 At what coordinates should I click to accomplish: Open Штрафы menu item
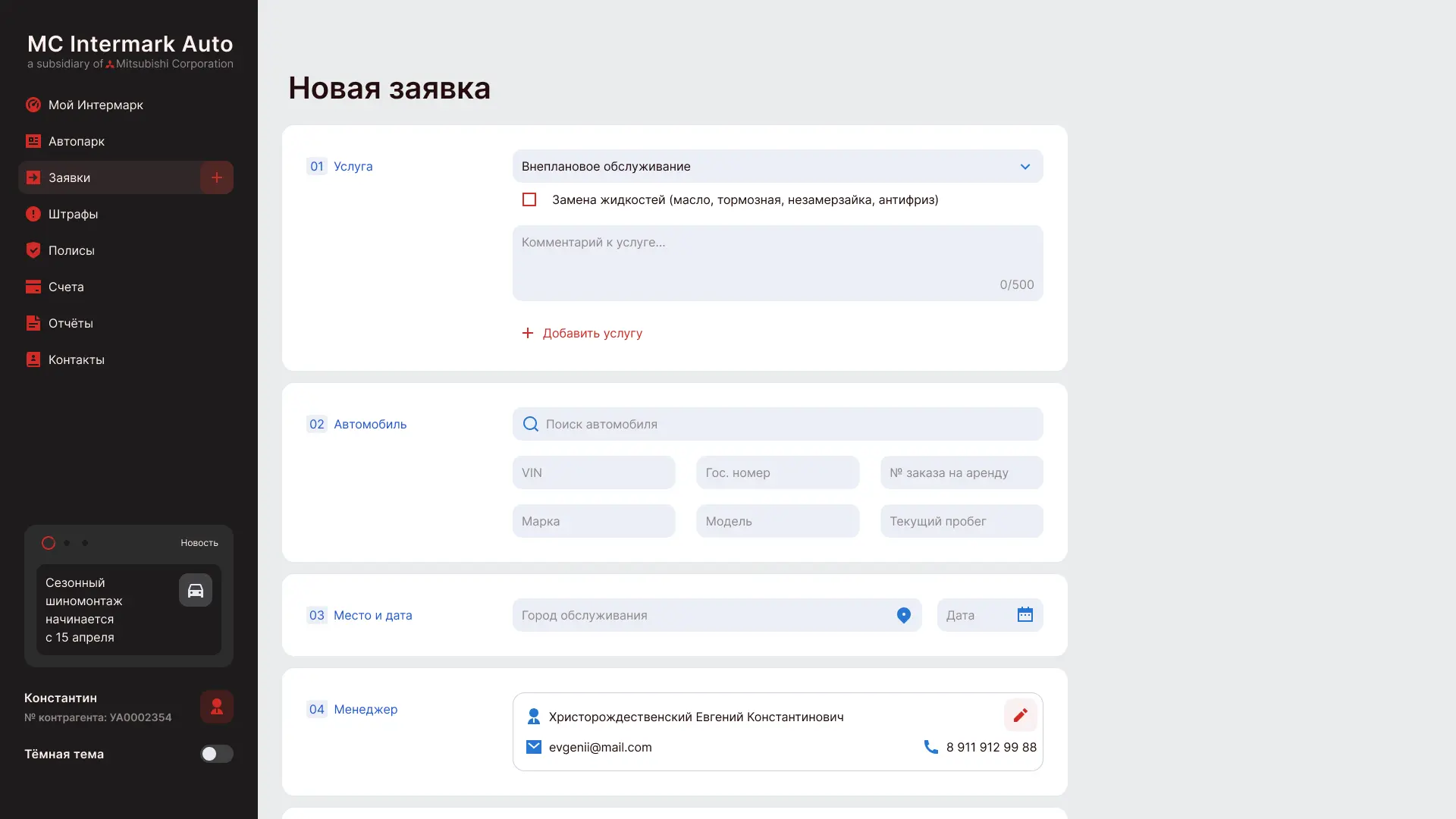[x=126, y=214]
